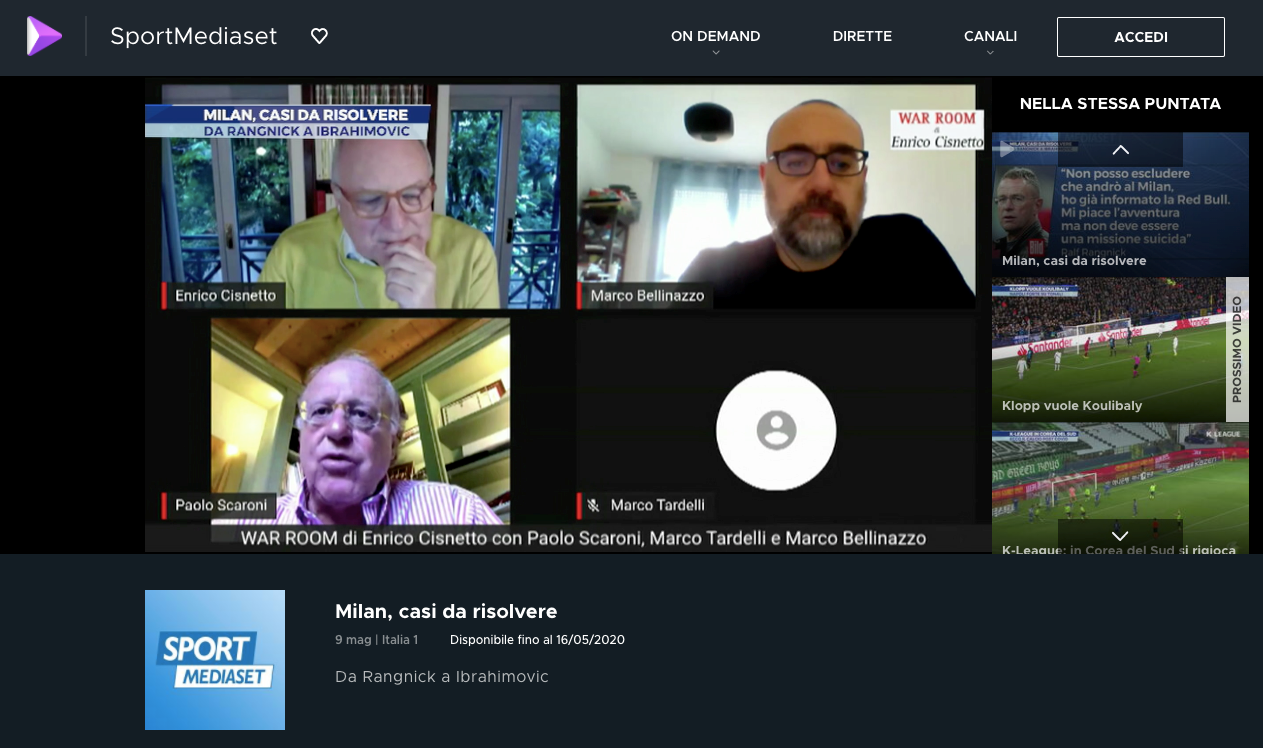Viewport: 1263px width, 748px height.
Task: Click the 'Da Rangnick a Ibrahimovic' description
Action: tap(442, 677)
